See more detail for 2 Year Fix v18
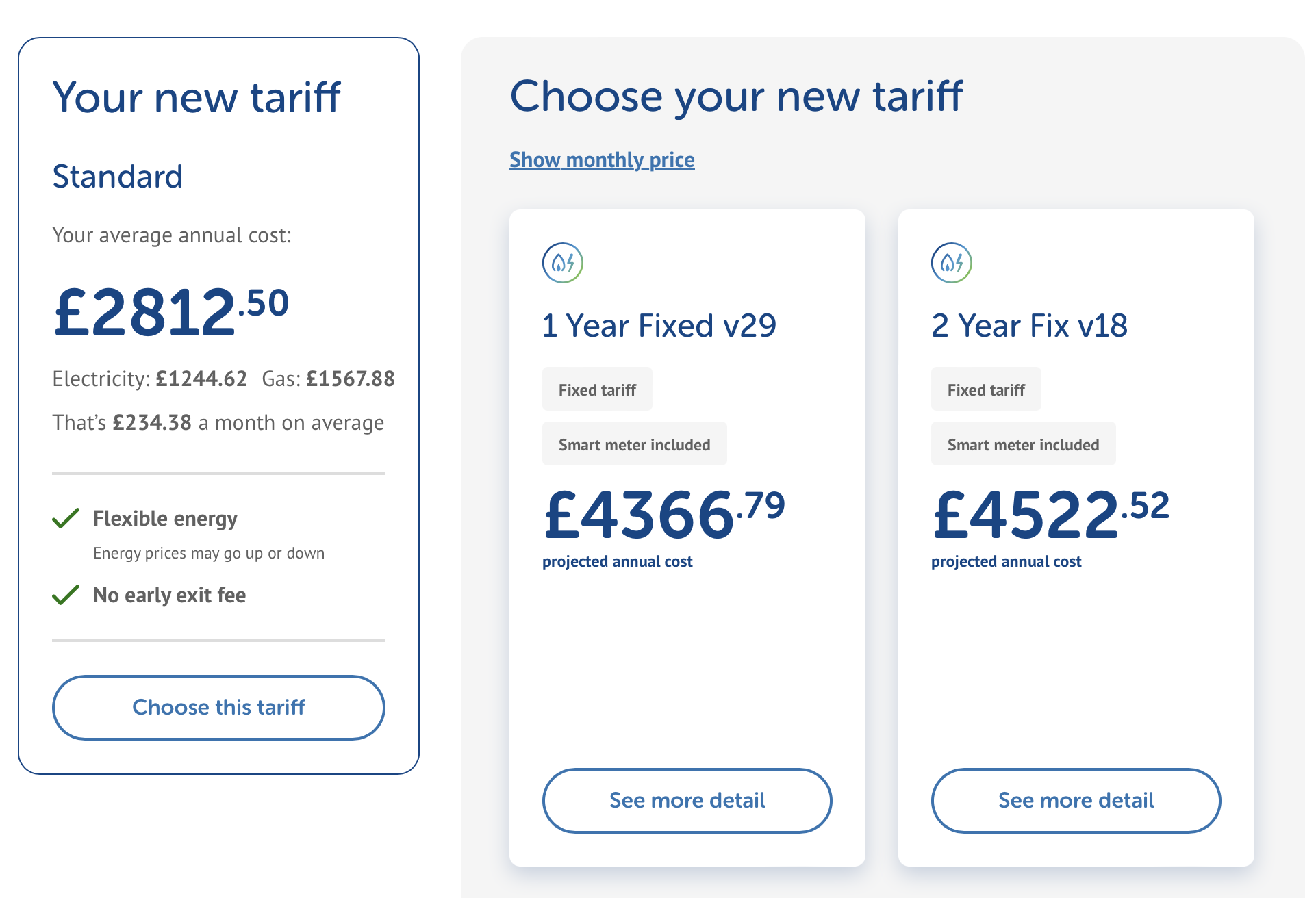This screenshot has height=898, width=1316. (1076, 800)
